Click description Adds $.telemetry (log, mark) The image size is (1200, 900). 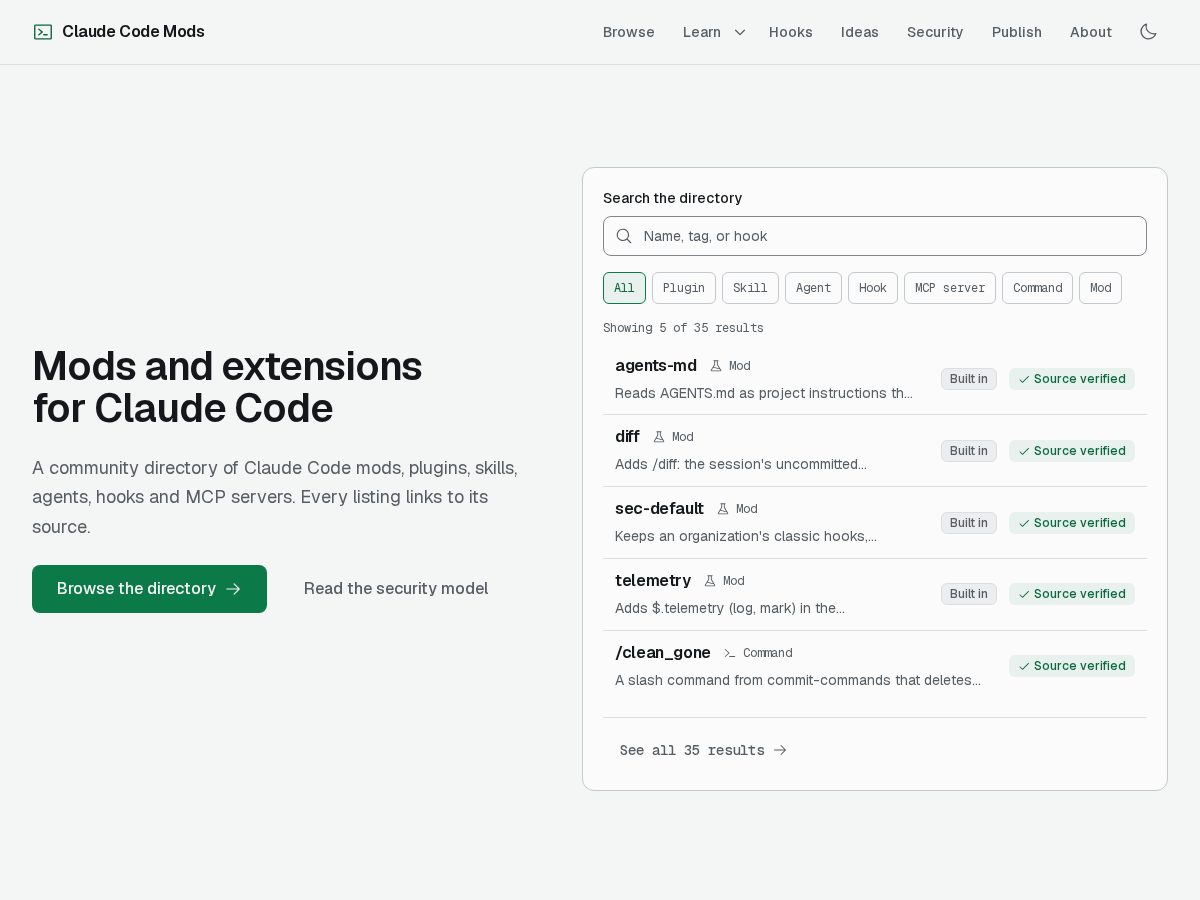pyautogui.click(x=730, y=608)
